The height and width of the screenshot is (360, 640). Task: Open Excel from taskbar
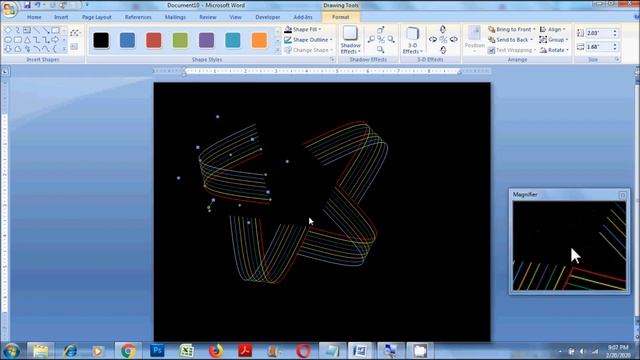(186, 351)
